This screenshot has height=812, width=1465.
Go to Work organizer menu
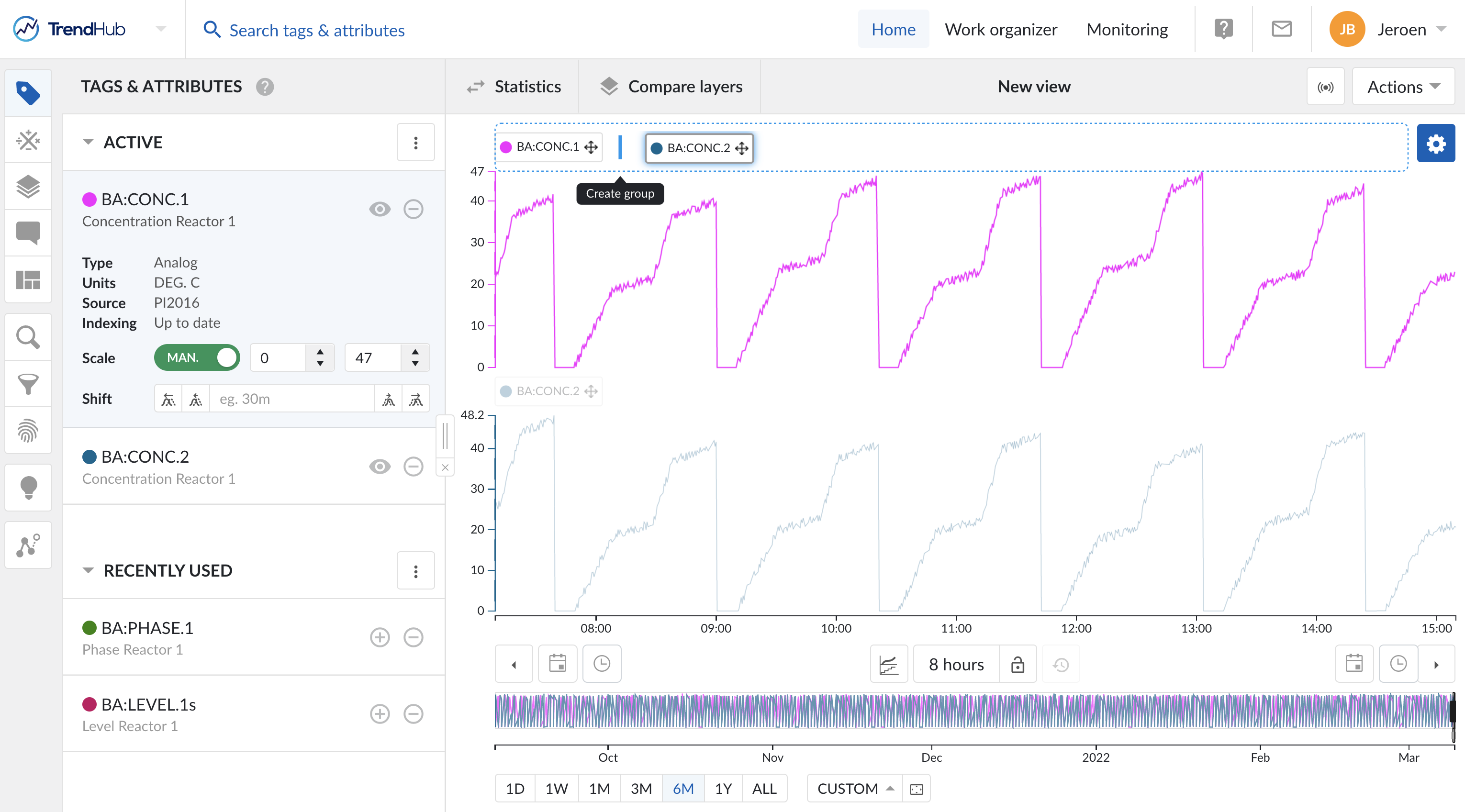tap(1000, 29)
